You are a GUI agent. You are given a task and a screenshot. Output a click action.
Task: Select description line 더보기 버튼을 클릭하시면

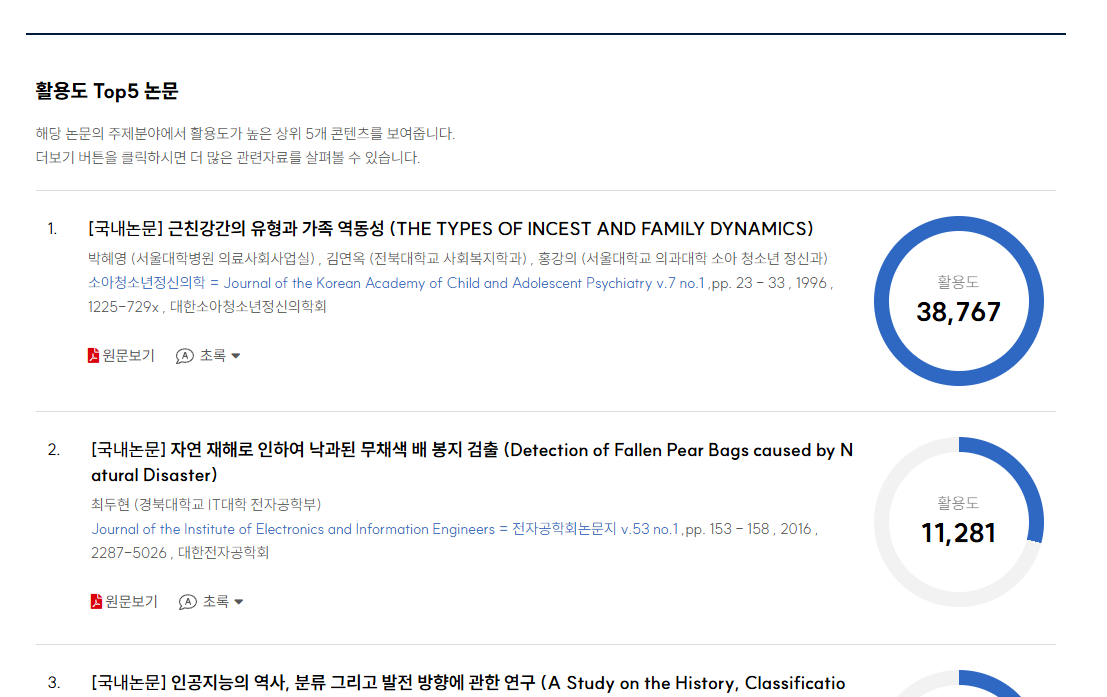coord(228,157)
